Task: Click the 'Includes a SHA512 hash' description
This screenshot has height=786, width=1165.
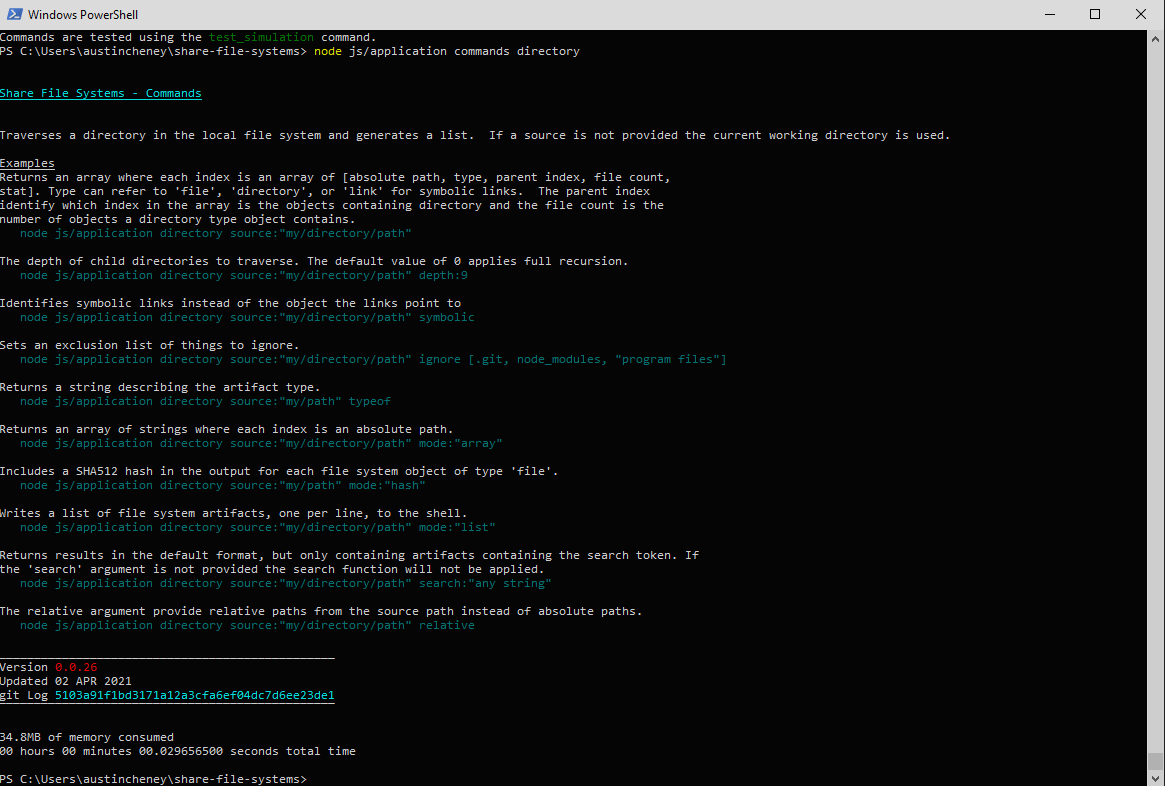Action: point(279,471)
